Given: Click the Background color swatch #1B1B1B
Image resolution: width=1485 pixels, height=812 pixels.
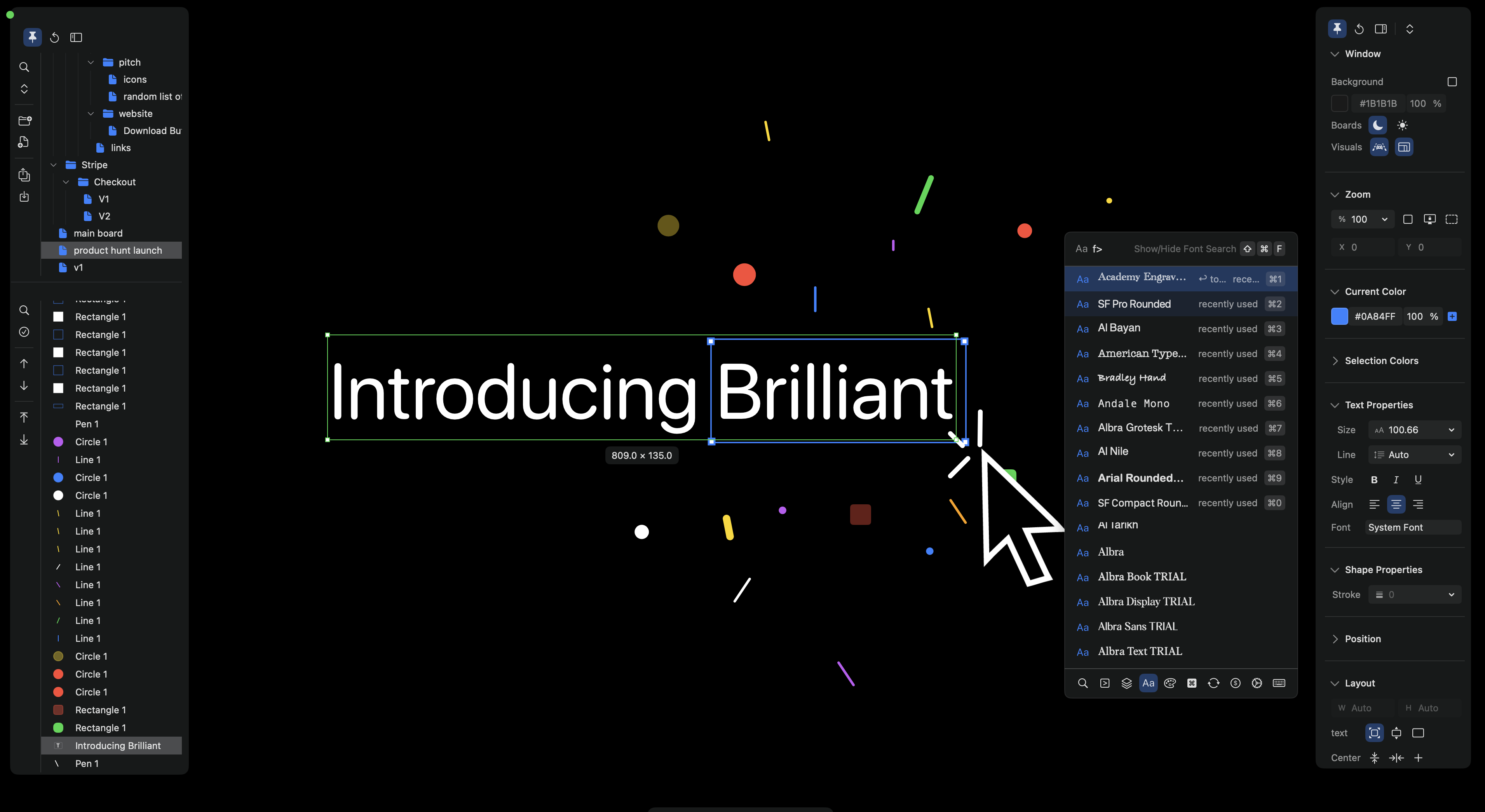Looking at the screenshot, I should (1339, 104).
